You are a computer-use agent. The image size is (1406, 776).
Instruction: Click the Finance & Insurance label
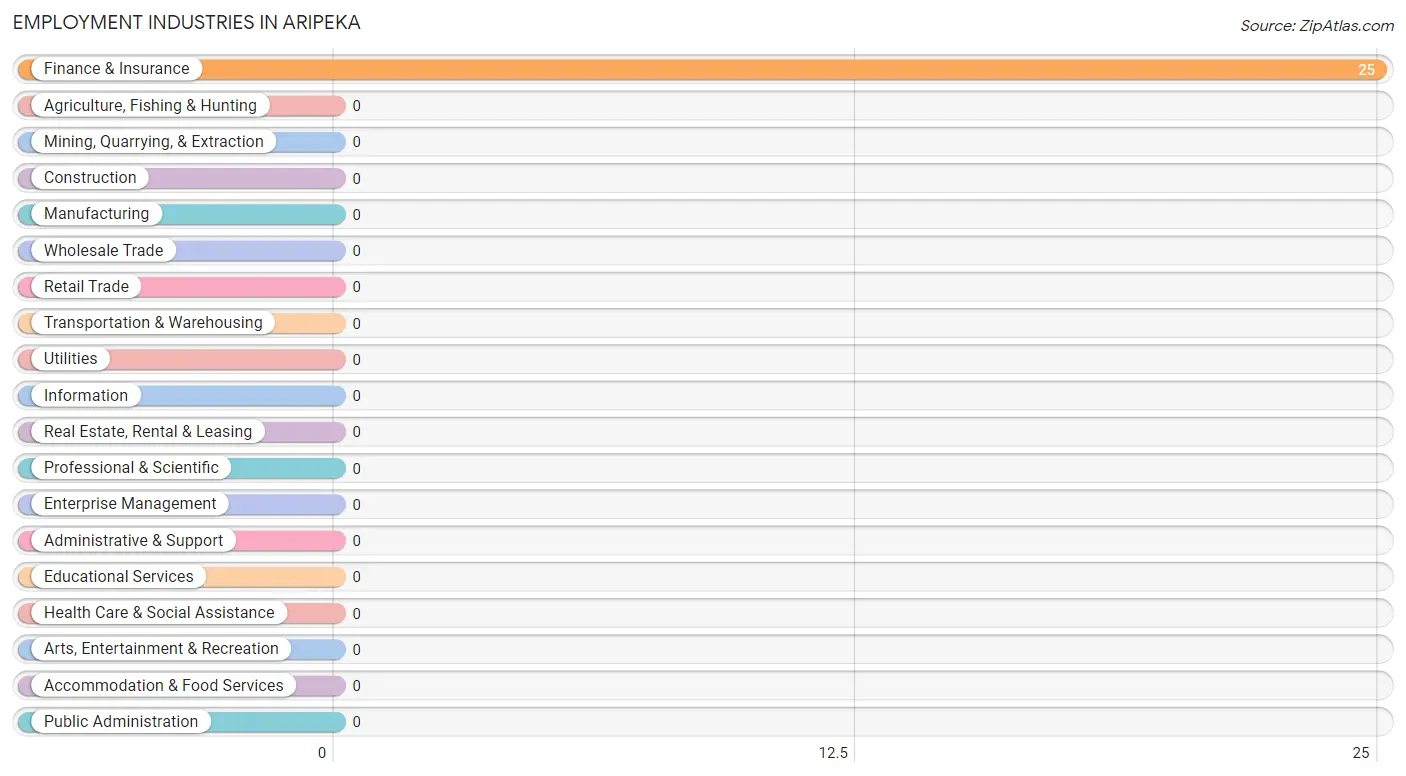tap(116, 69)
